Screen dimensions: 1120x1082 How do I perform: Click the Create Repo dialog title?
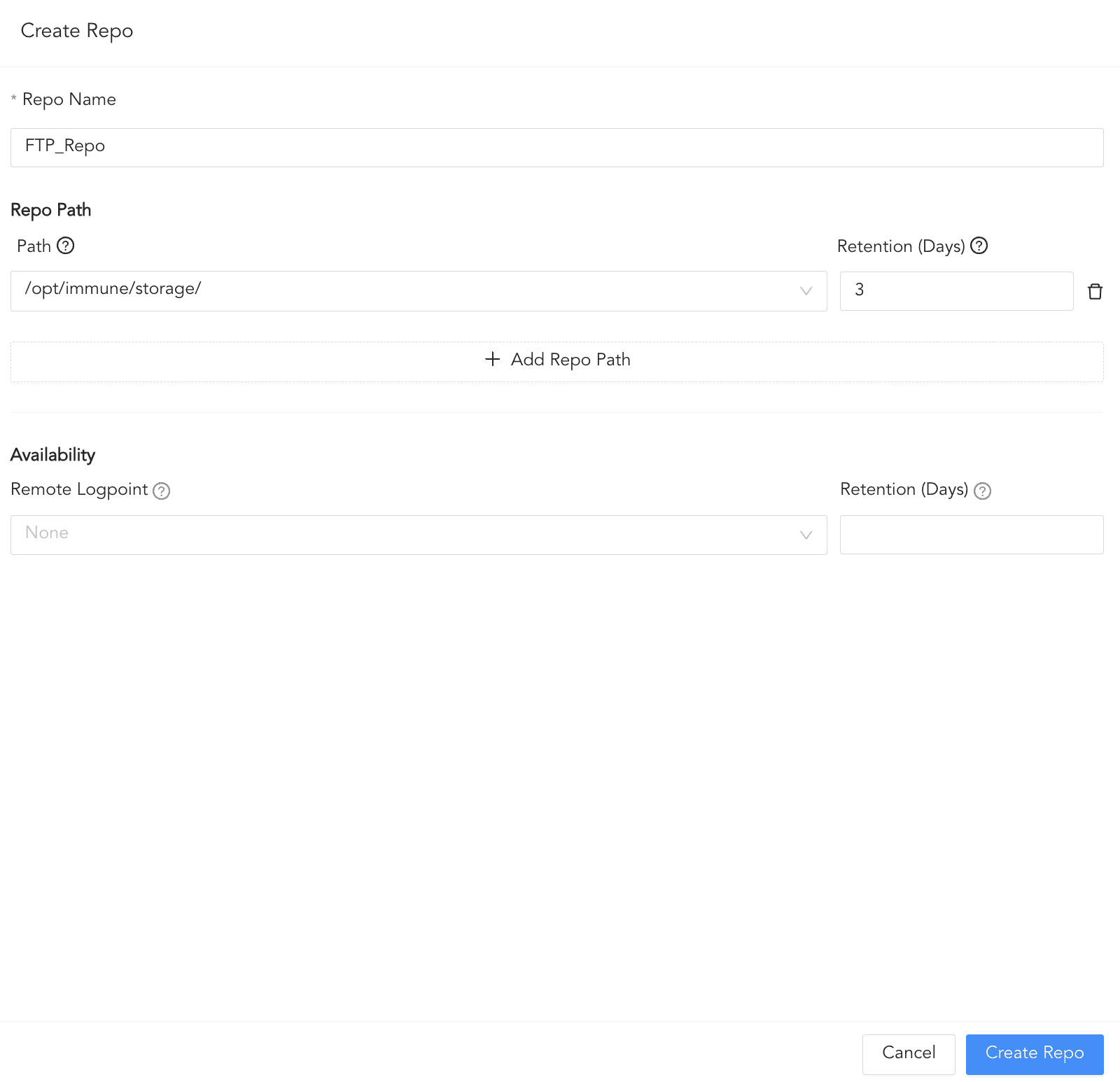(77, 31)
